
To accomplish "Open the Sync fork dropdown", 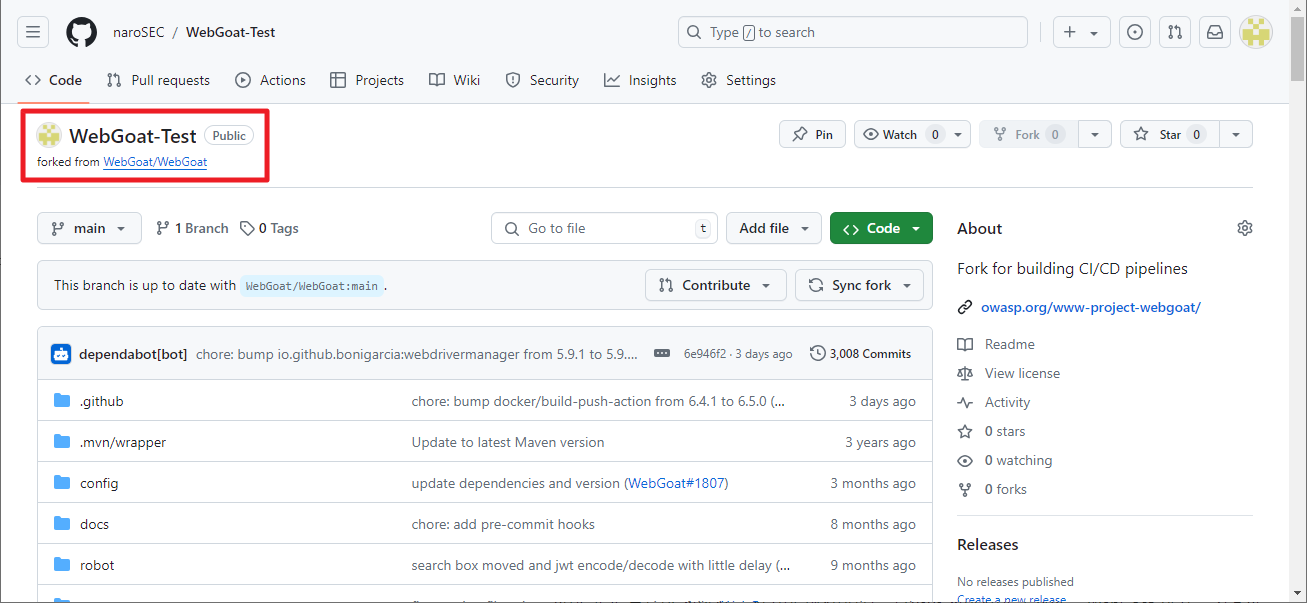I will [860, 285].
